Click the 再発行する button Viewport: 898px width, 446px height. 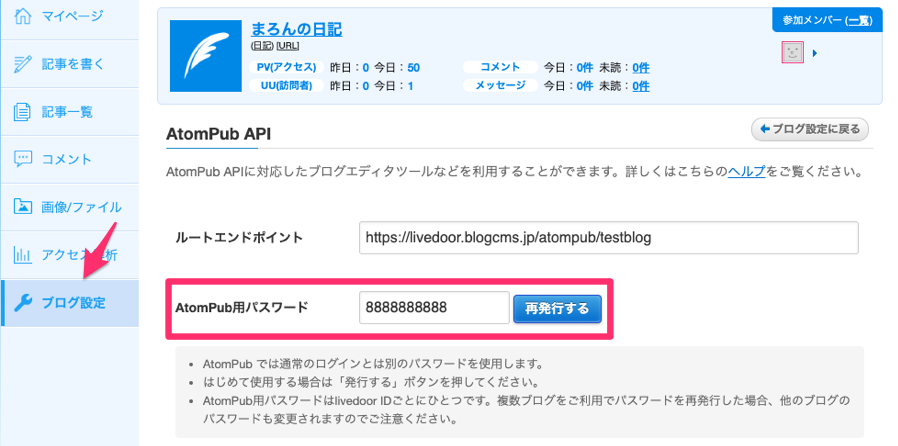557,309
